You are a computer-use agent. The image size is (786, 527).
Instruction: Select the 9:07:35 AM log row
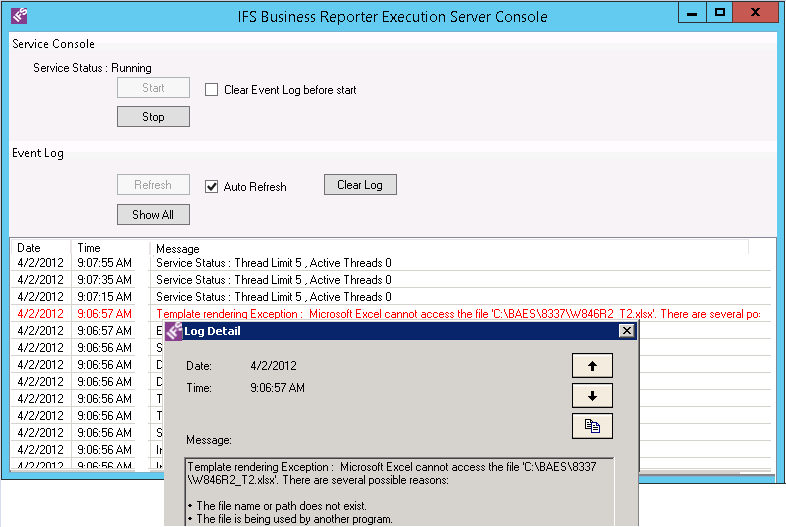[391, 280]
